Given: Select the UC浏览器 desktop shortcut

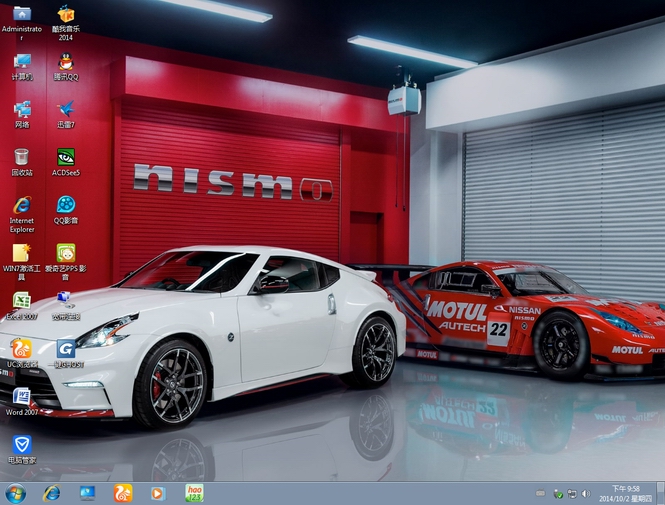Looking at the screenshot, I should (x=22, y=353).
